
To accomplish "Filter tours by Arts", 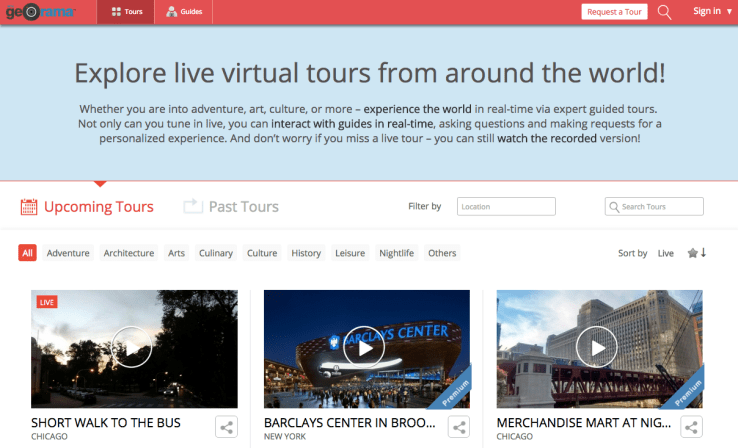I will point(176,253).
